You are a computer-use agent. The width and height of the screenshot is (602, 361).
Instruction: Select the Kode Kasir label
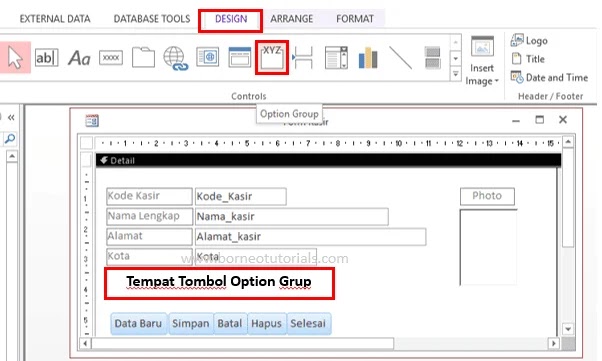pyautogui.click(x=149, y=196)
